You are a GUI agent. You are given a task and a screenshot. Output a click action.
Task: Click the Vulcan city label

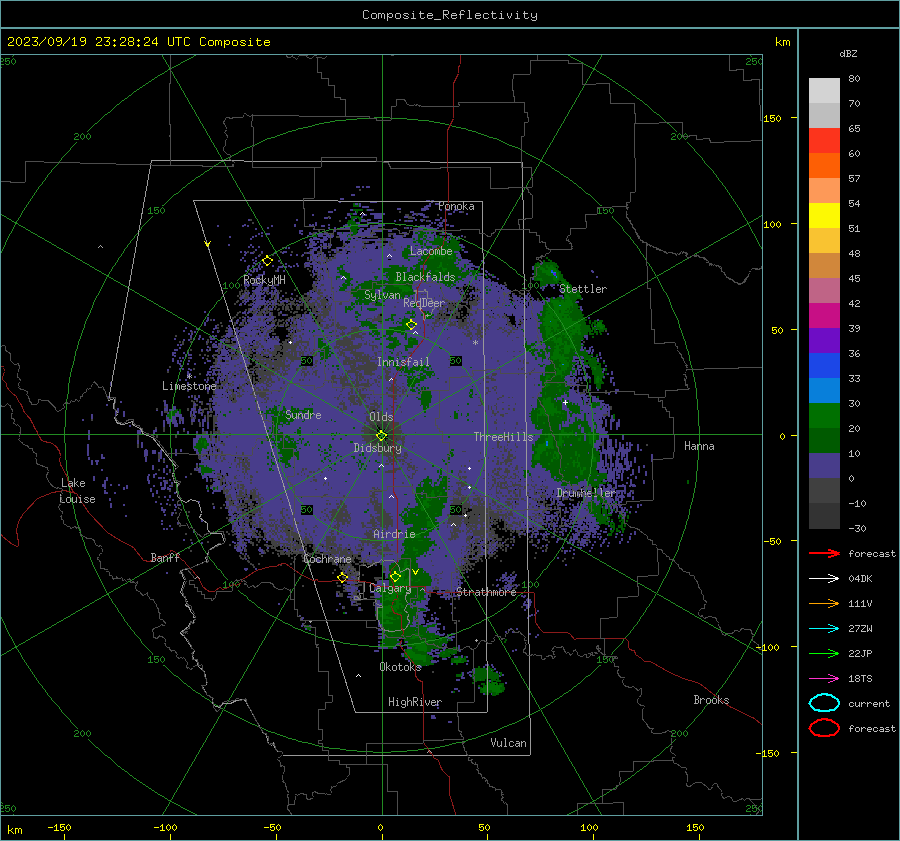pos(508,743)
